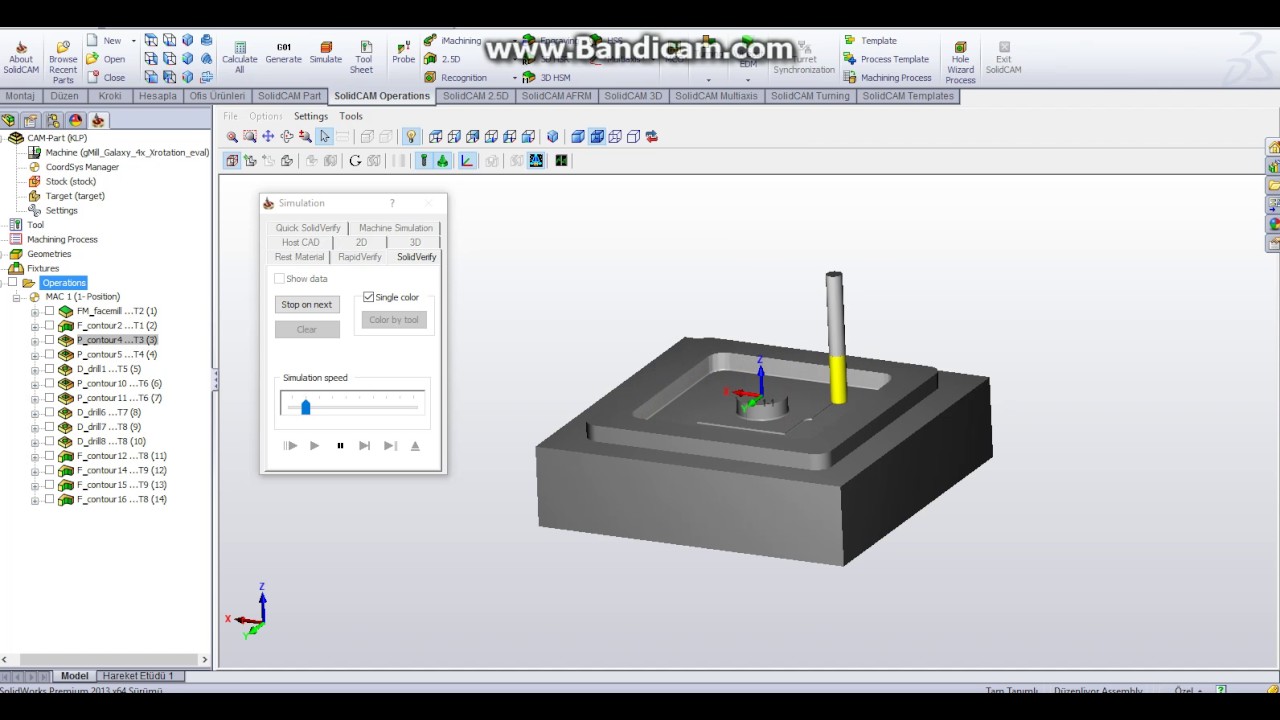The height and width of the screenshot is (720, 1280).
Task: Check the D_drill8 operation checkbox
Action: tap(49, 441)
